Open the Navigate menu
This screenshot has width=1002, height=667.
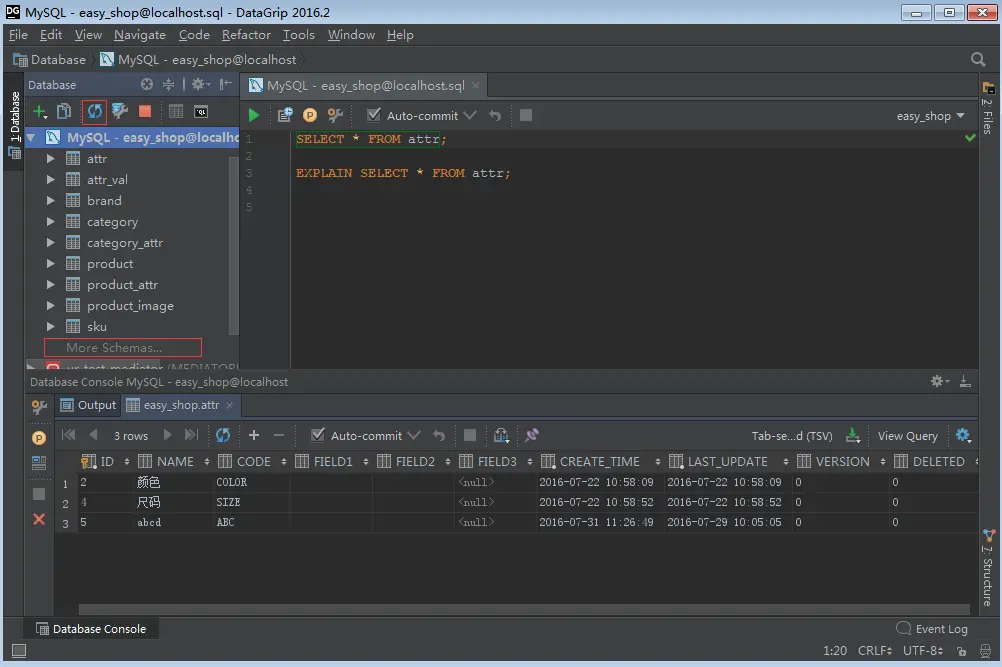tap(140, 34)
